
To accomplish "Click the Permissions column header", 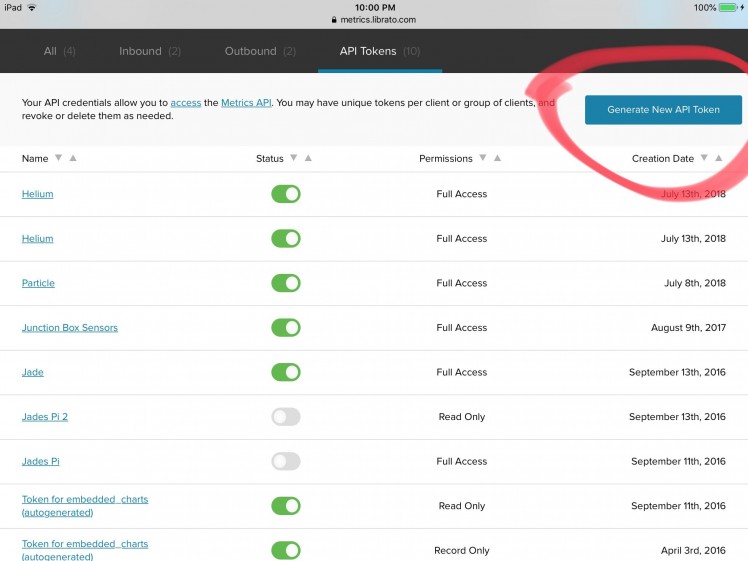I will click(446, 158).
